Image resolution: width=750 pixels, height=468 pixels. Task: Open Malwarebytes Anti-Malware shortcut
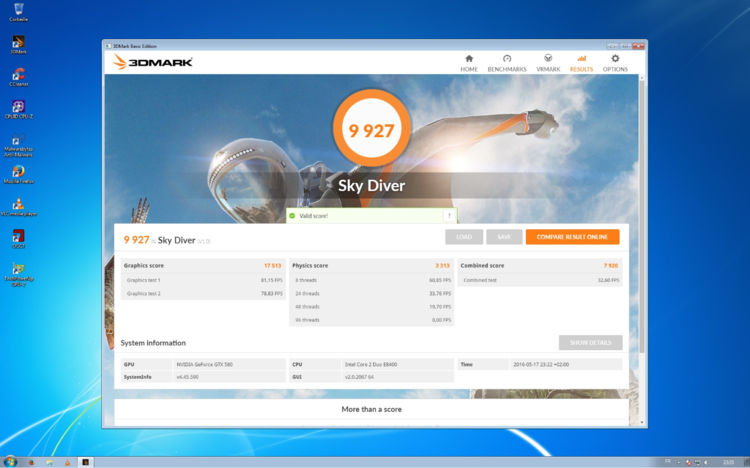pyautogui.click(x=19, y=145)
